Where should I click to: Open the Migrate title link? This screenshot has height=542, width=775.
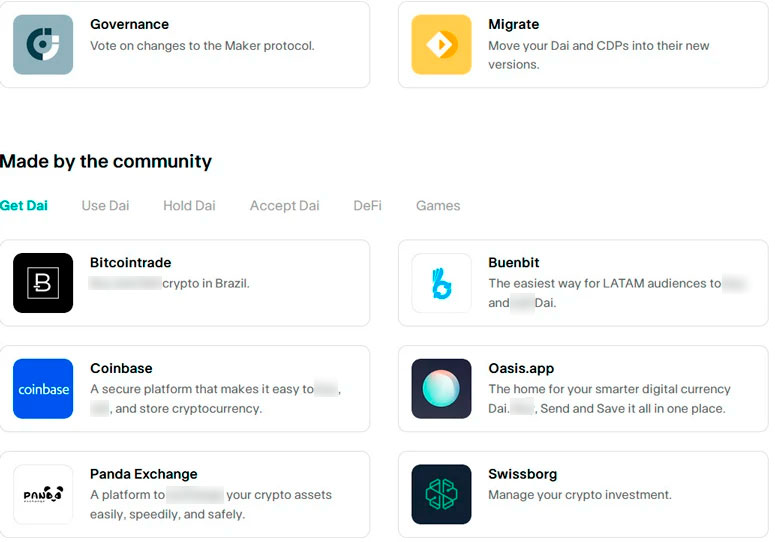tap(513, 24)
